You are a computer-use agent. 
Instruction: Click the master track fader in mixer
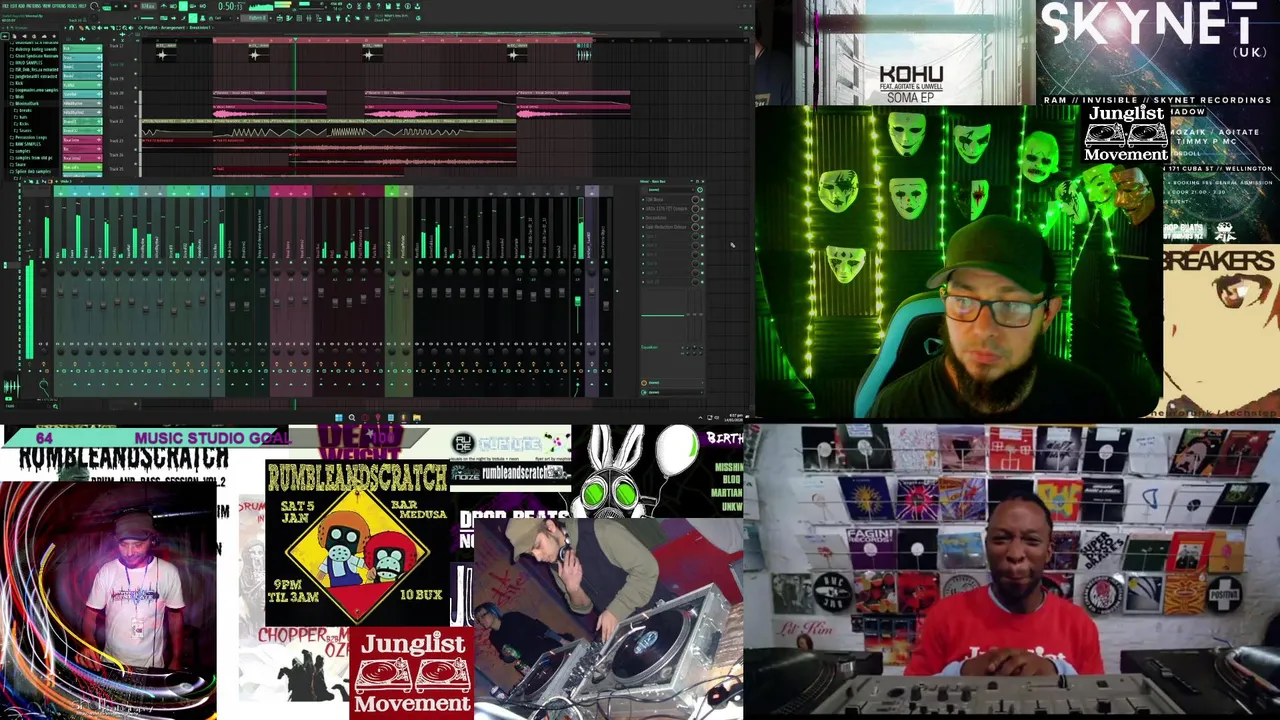click(x=44, y=292)
